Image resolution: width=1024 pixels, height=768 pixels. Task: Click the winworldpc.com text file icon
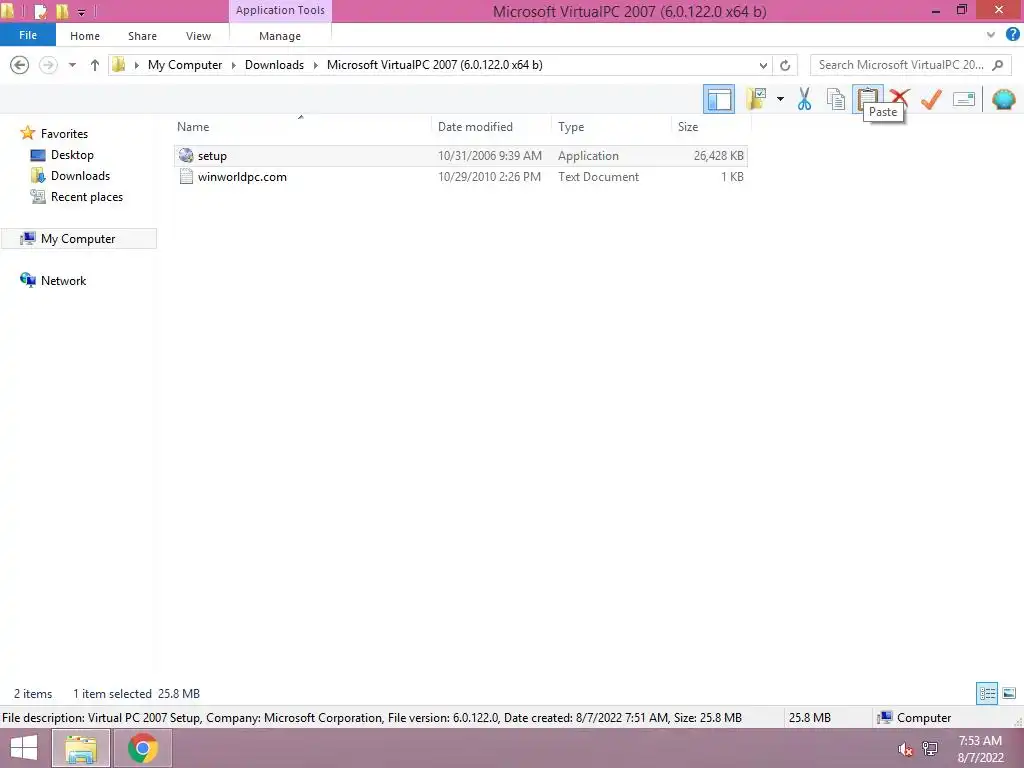click(x=186, y=176)
